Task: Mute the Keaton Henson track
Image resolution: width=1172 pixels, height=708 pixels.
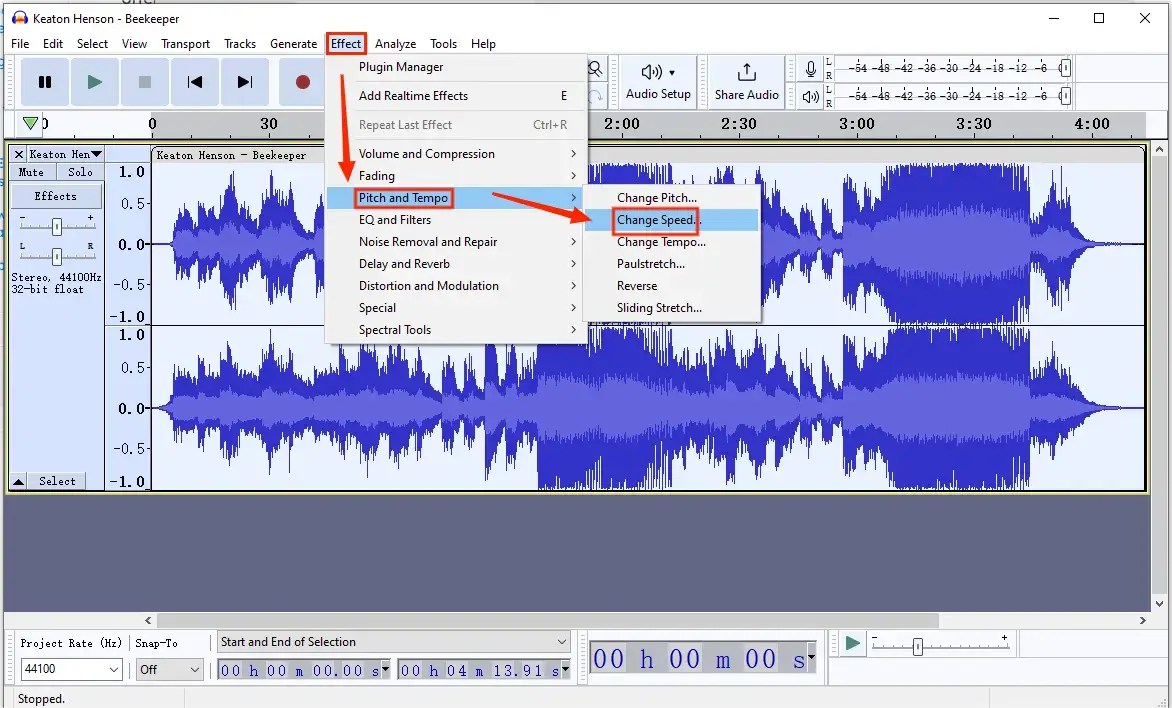Action: click(31, 171)
